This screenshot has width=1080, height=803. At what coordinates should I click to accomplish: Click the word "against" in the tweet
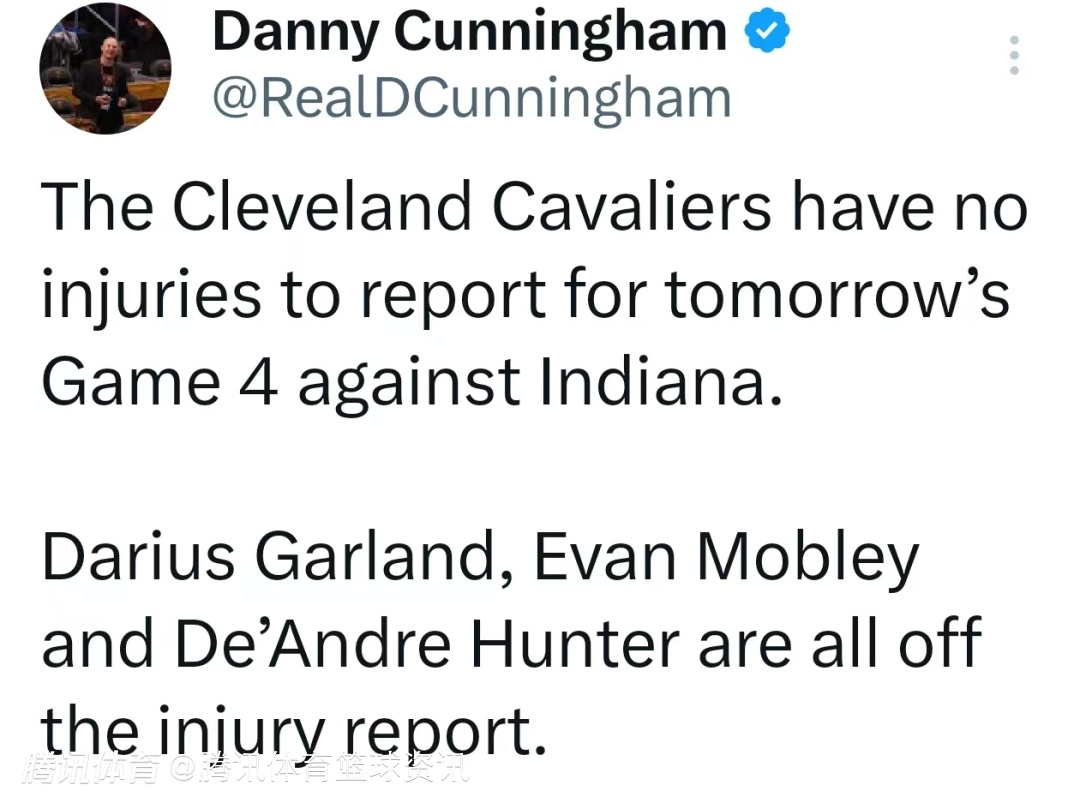point(409,383)
